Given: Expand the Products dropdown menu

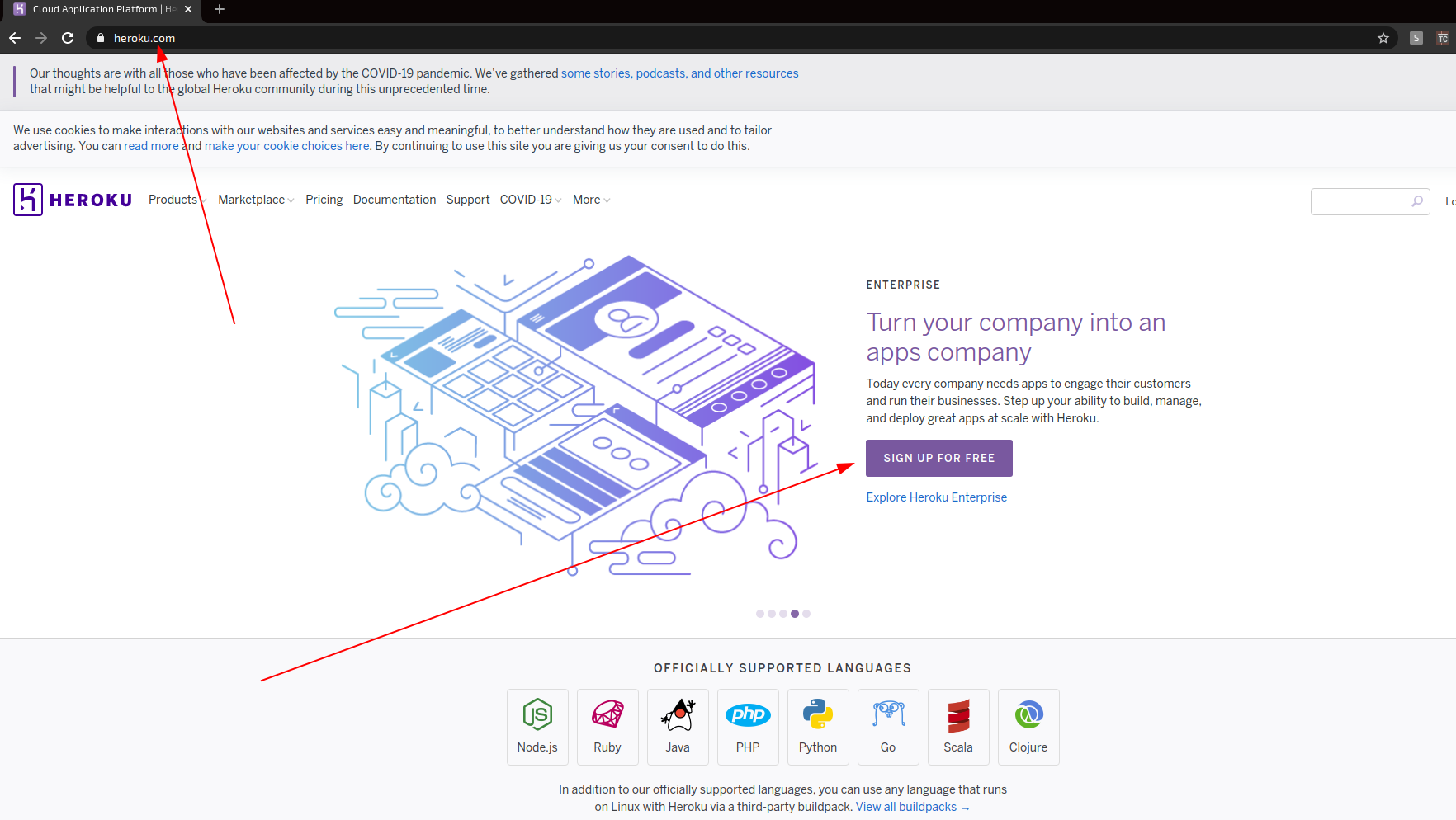Looking at the screenshot, I should pos(176,200).
